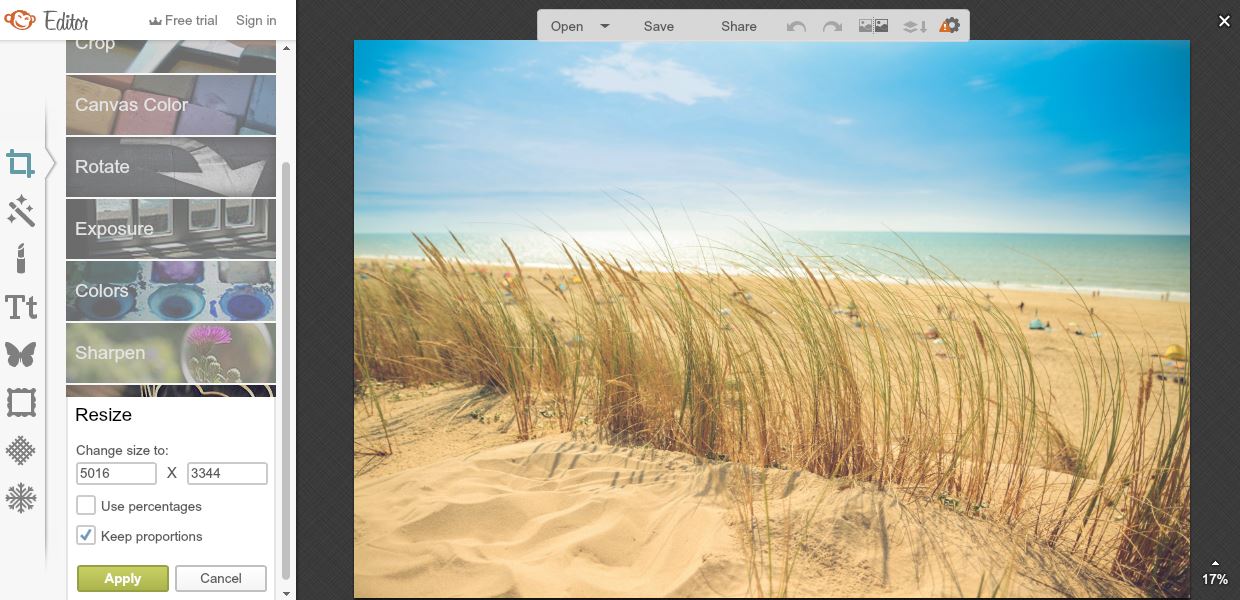Undo the last edit
This screenshot has width=1240, height=600.
point(796,26)
